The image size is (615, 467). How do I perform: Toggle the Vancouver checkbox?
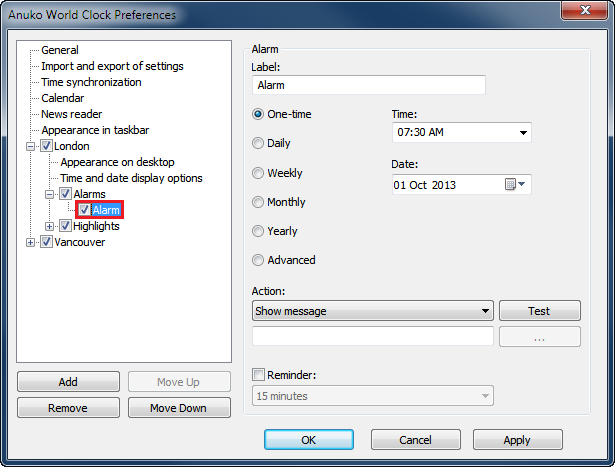point(46,242)
